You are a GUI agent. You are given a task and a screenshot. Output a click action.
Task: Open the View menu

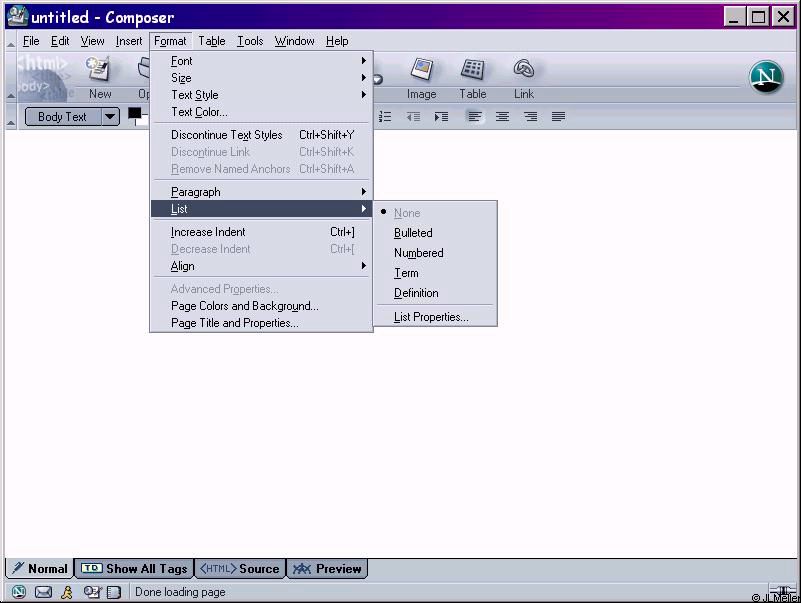click(x=92, y=41)
